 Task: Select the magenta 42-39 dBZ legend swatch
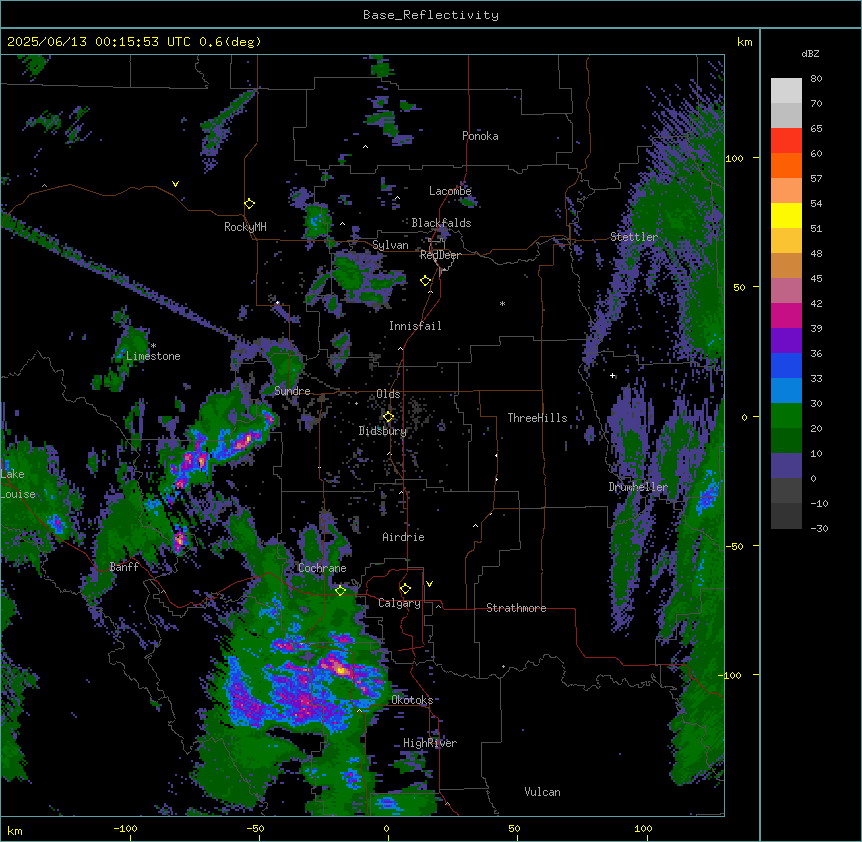786,316
